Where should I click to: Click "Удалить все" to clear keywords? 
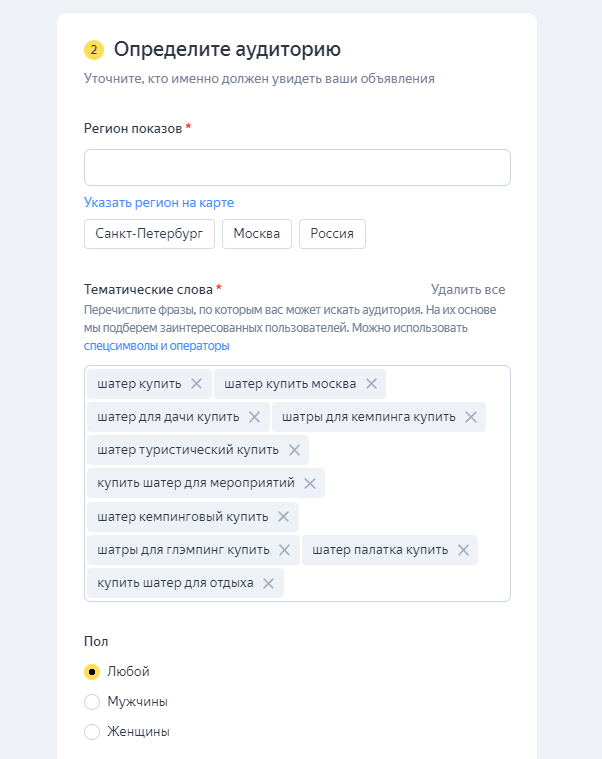(468, 289)
